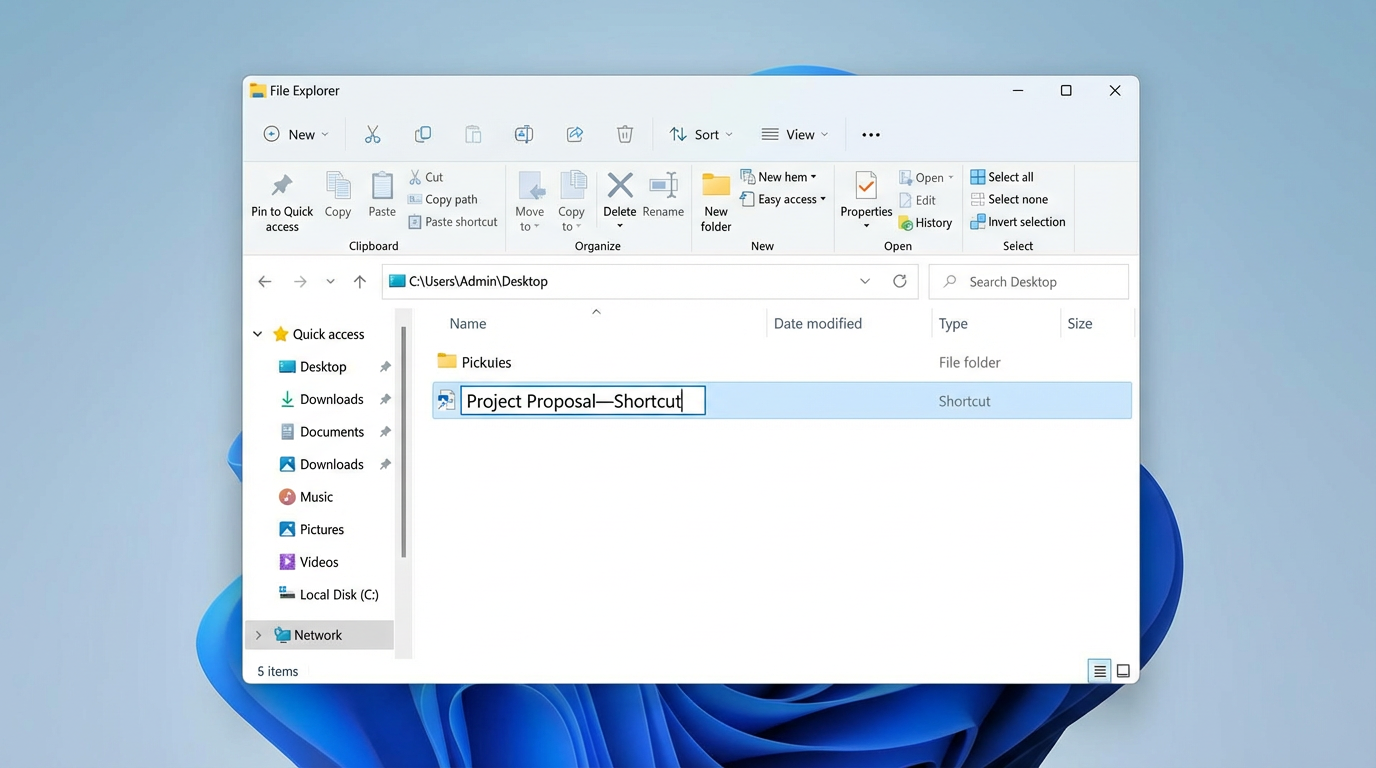Collapse the Quick access section
The image size is (1376, 768).
tap(257, 333)
